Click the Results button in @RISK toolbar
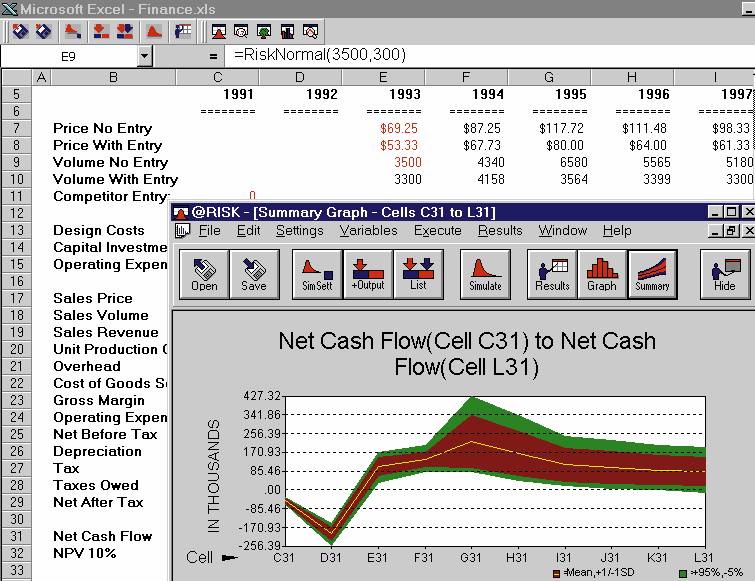 (x=552, y=274)
